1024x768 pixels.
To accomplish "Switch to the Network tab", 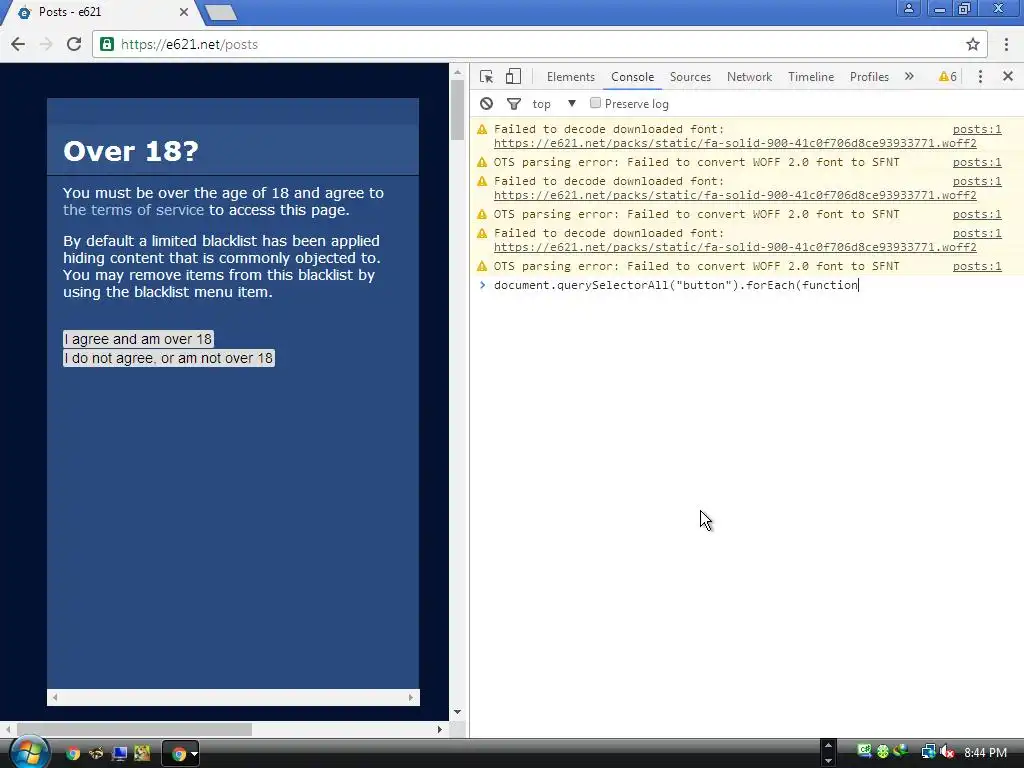I will point(749,76).
